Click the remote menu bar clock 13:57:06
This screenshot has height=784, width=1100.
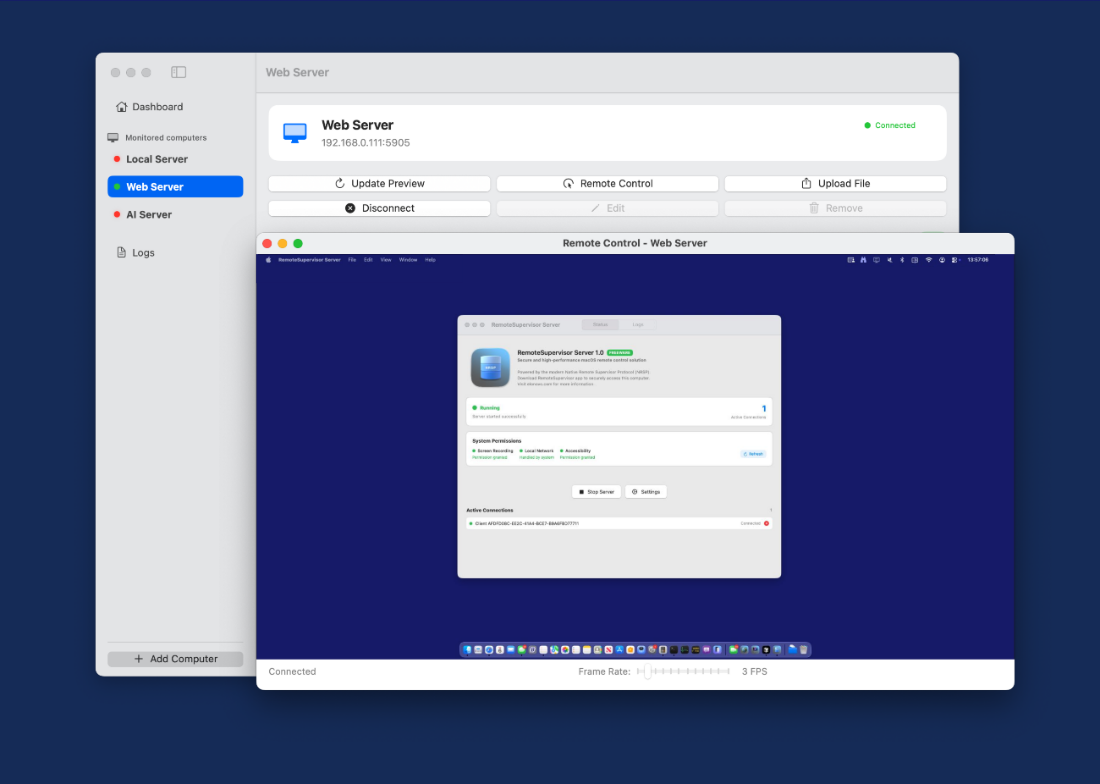(978, 260)
